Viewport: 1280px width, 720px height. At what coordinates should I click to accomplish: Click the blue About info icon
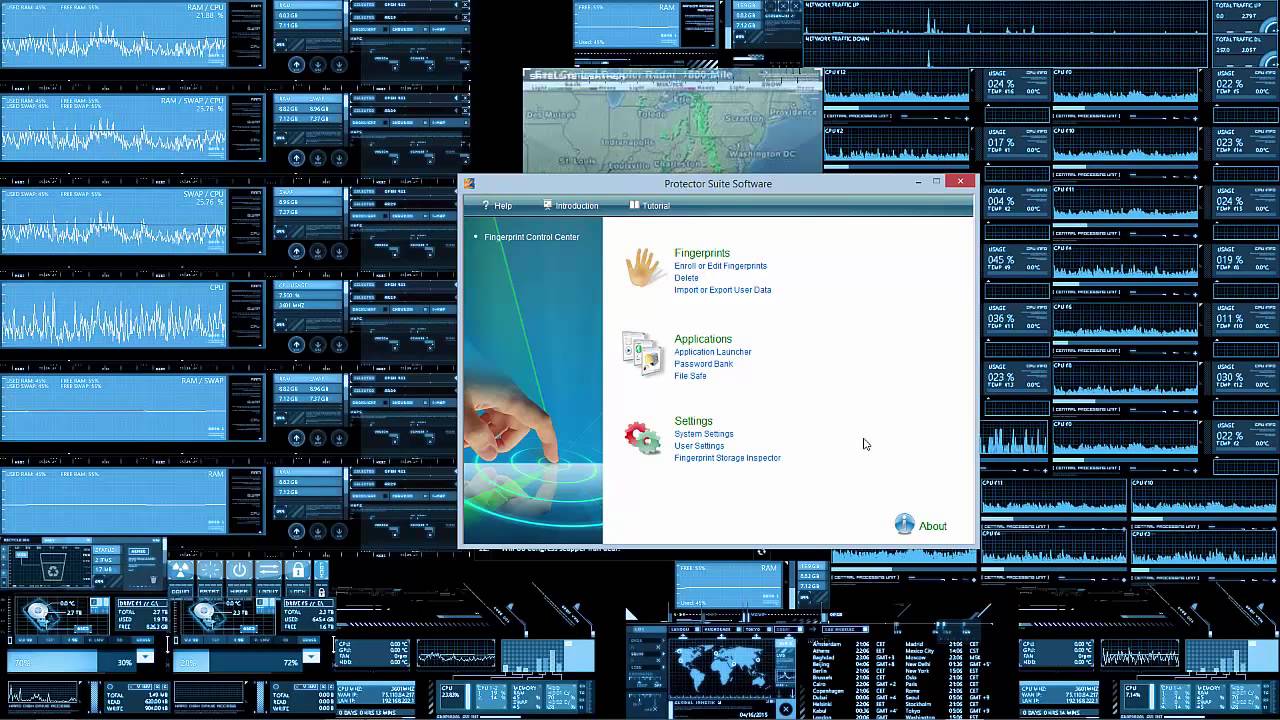pyautogui.click(x=904, y=524)
